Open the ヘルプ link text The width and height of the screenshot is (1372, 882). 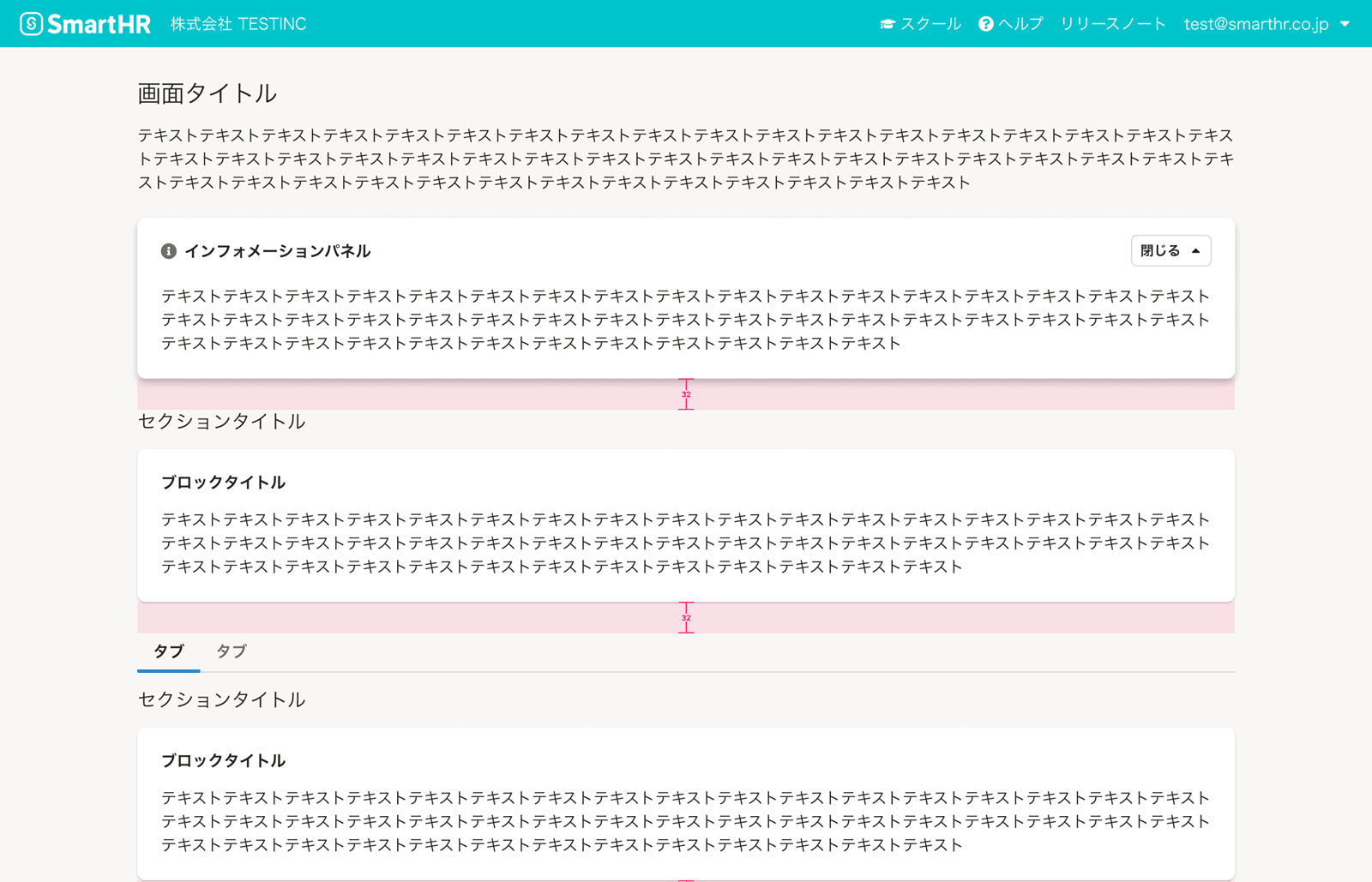click(x=1020, y=24)
